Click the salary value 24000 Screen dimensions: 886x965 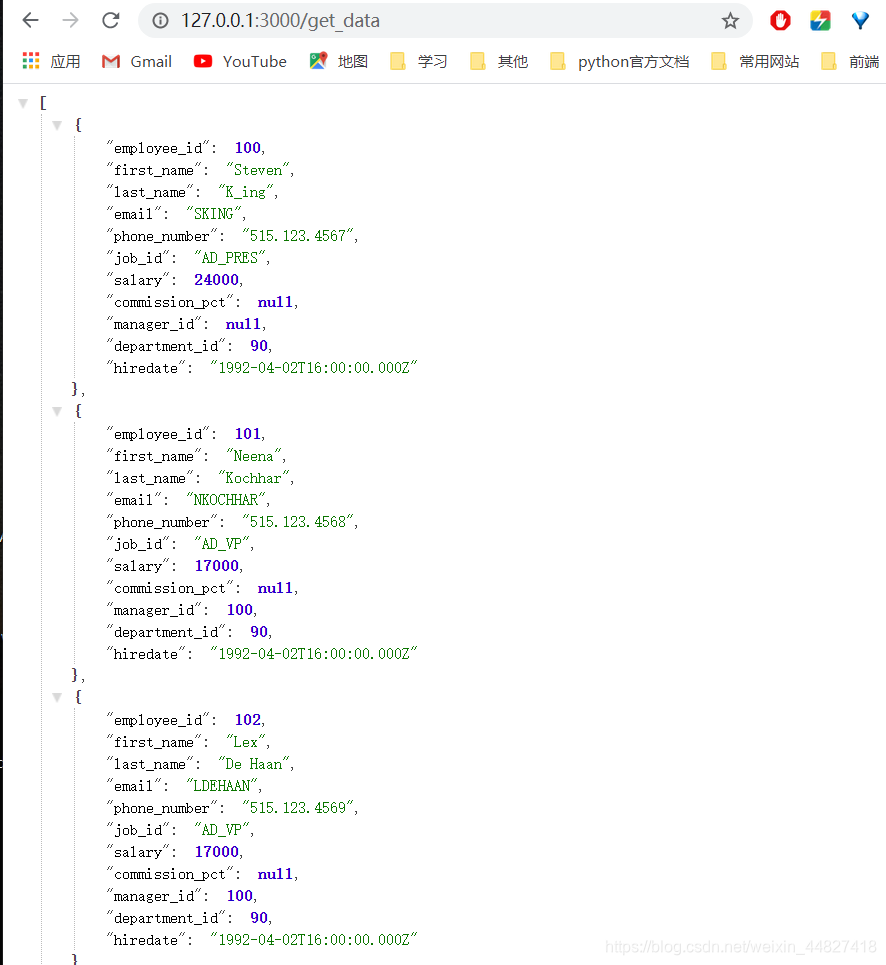[217, 280]
